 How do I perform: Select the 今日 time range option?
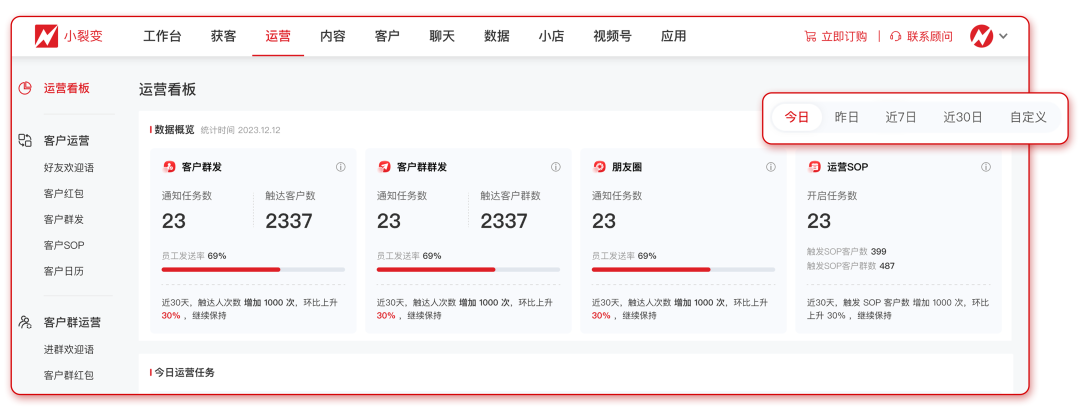797,117
